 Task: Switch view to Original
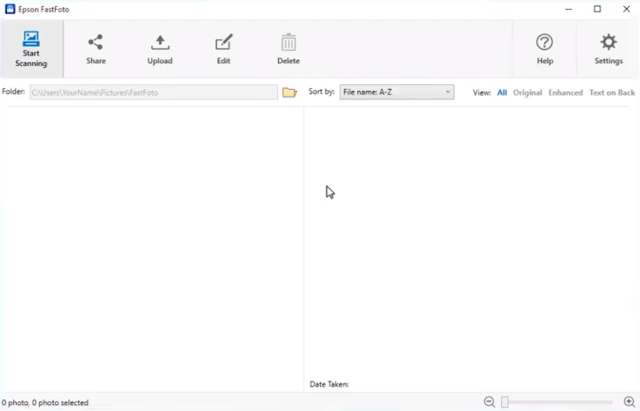point(527,93)
